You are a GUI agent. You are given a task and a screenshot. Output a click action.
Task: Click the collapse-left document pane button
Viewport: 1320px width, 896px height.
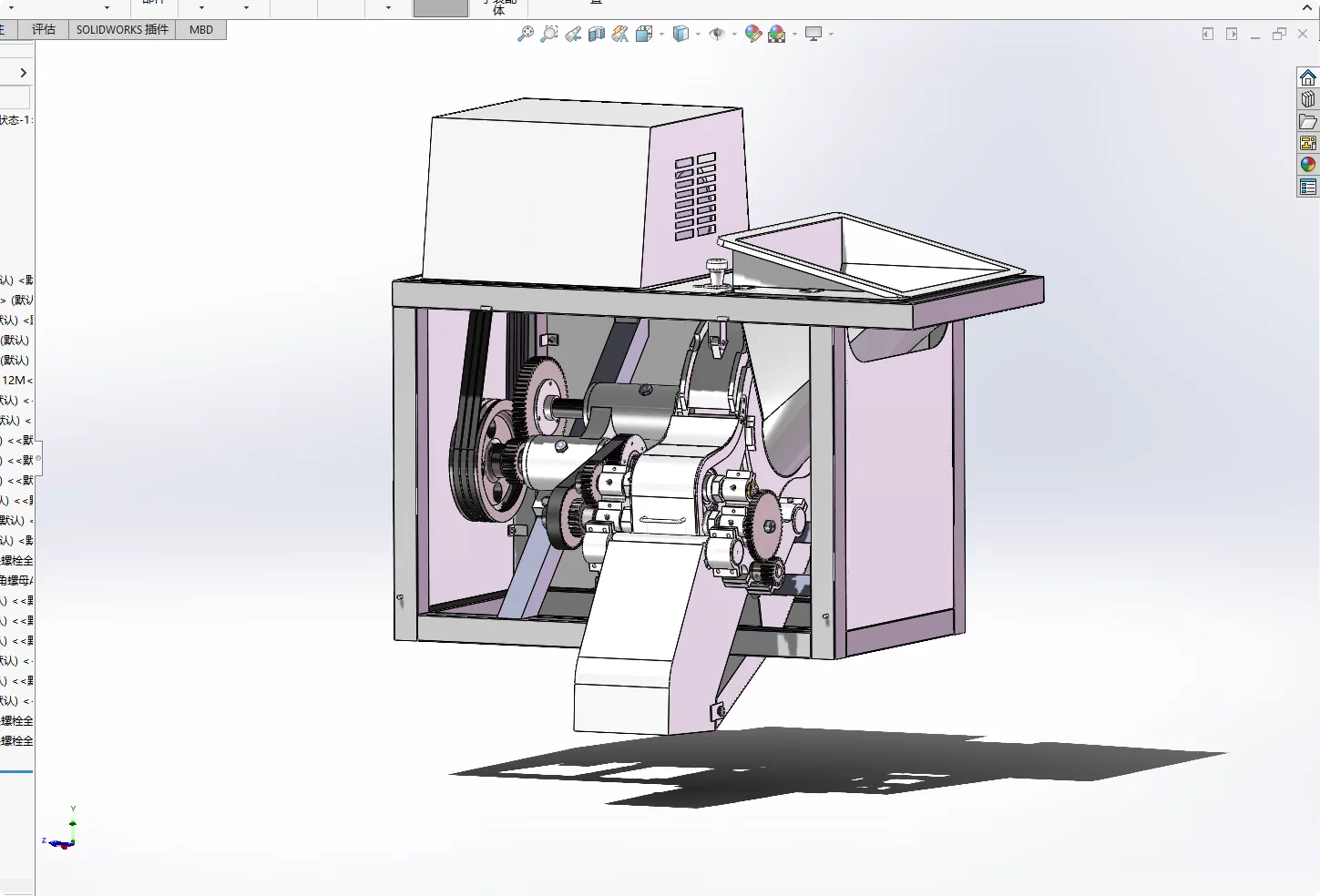(x=1208, y=34)
